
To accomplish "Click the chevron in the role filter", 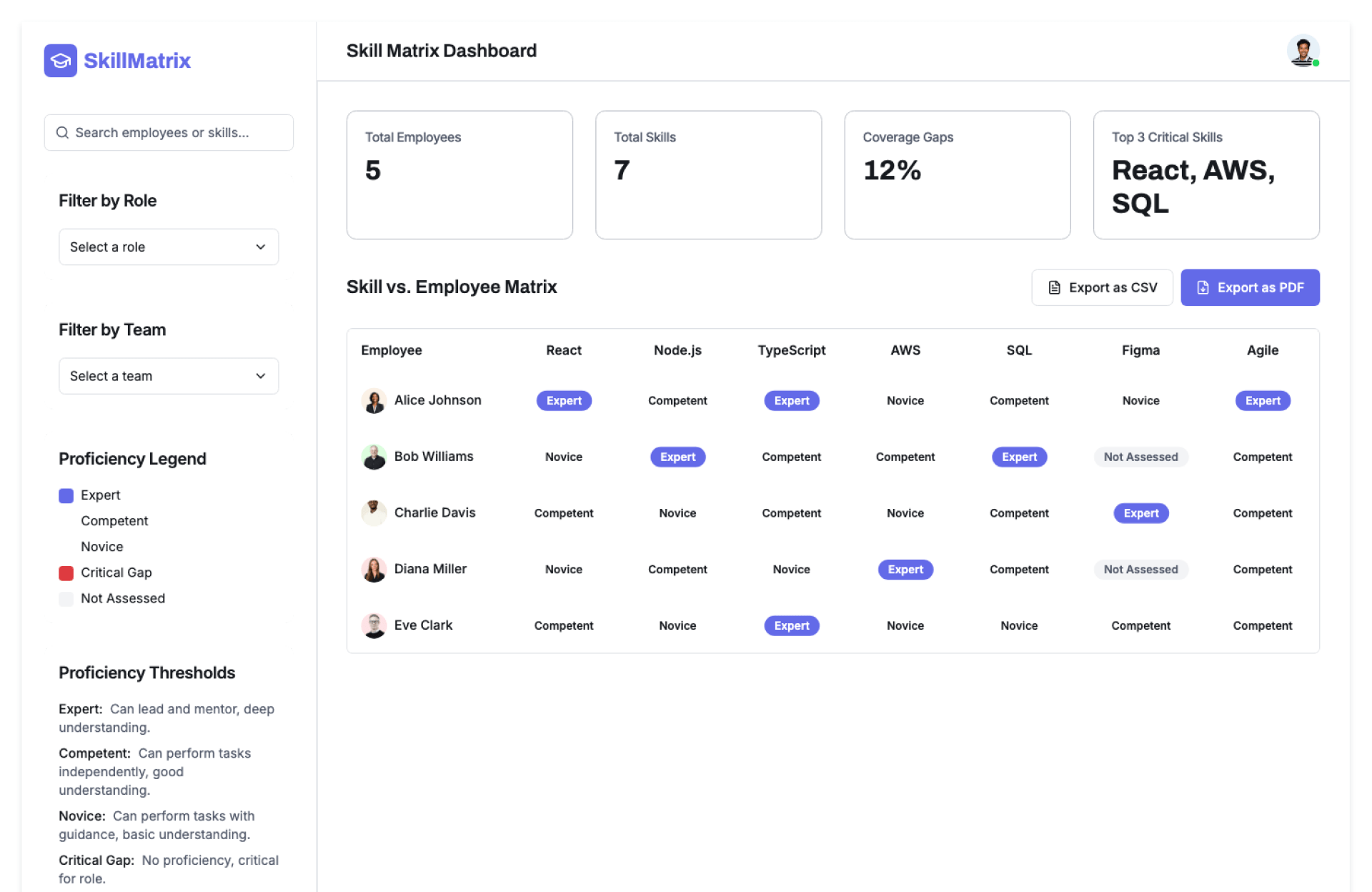I will coord(260,247).
